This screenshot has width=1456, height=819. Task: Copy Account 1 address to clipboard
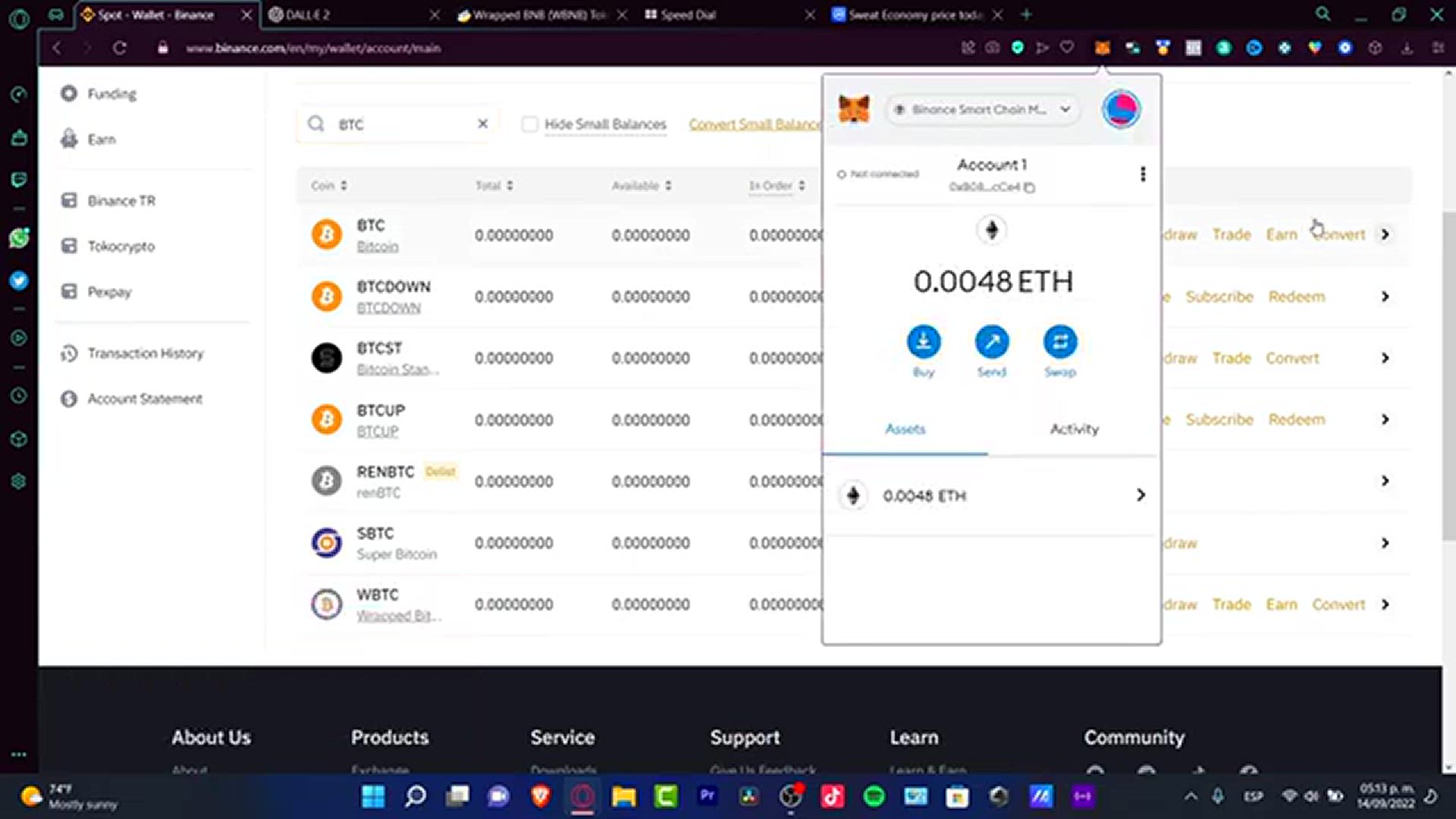tap(1029, 187)
